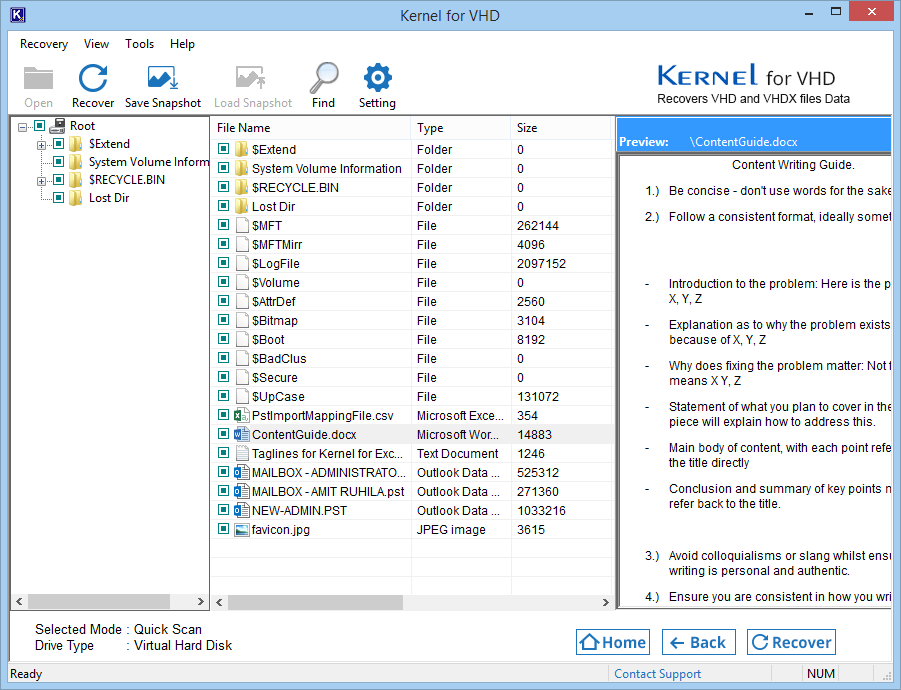Toggle checkbox for Lost Dir in tree

(58, 197)
